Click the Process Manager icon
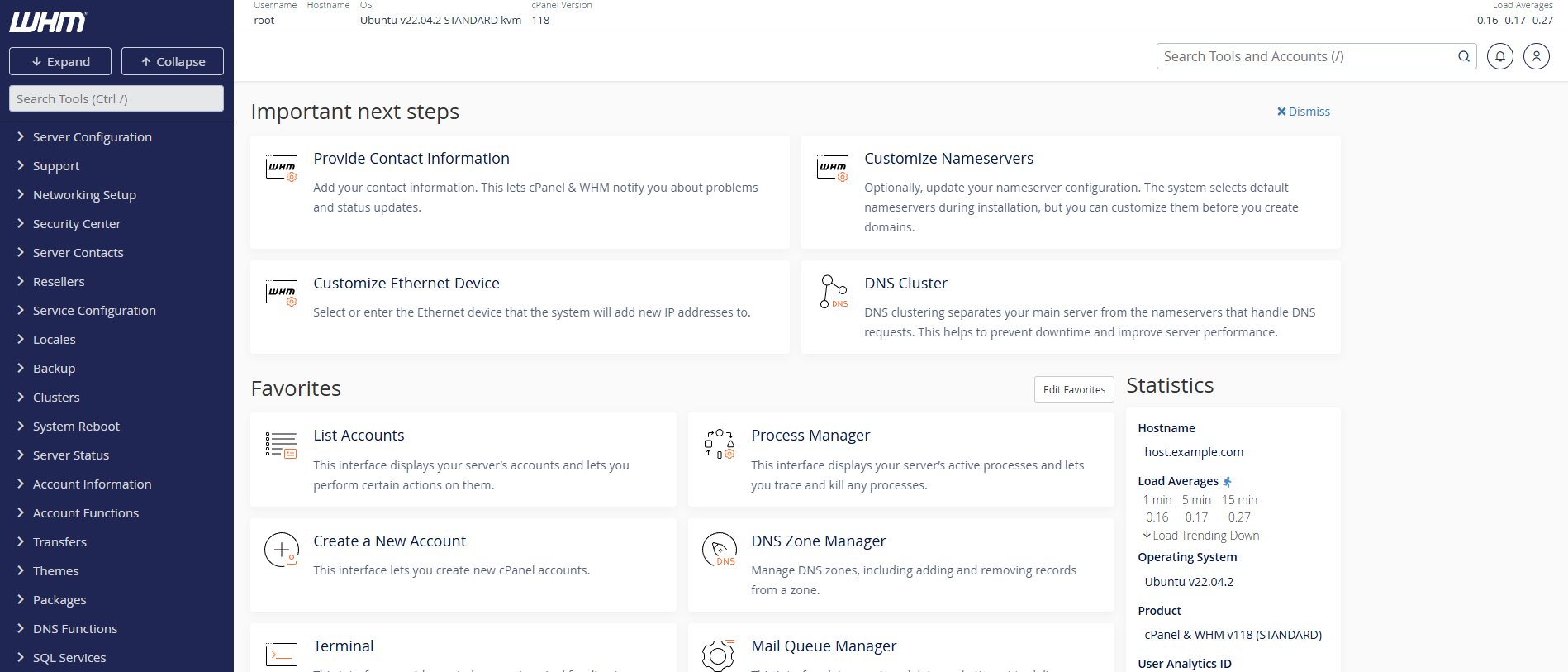The image size is (1568, 672). 720,444
